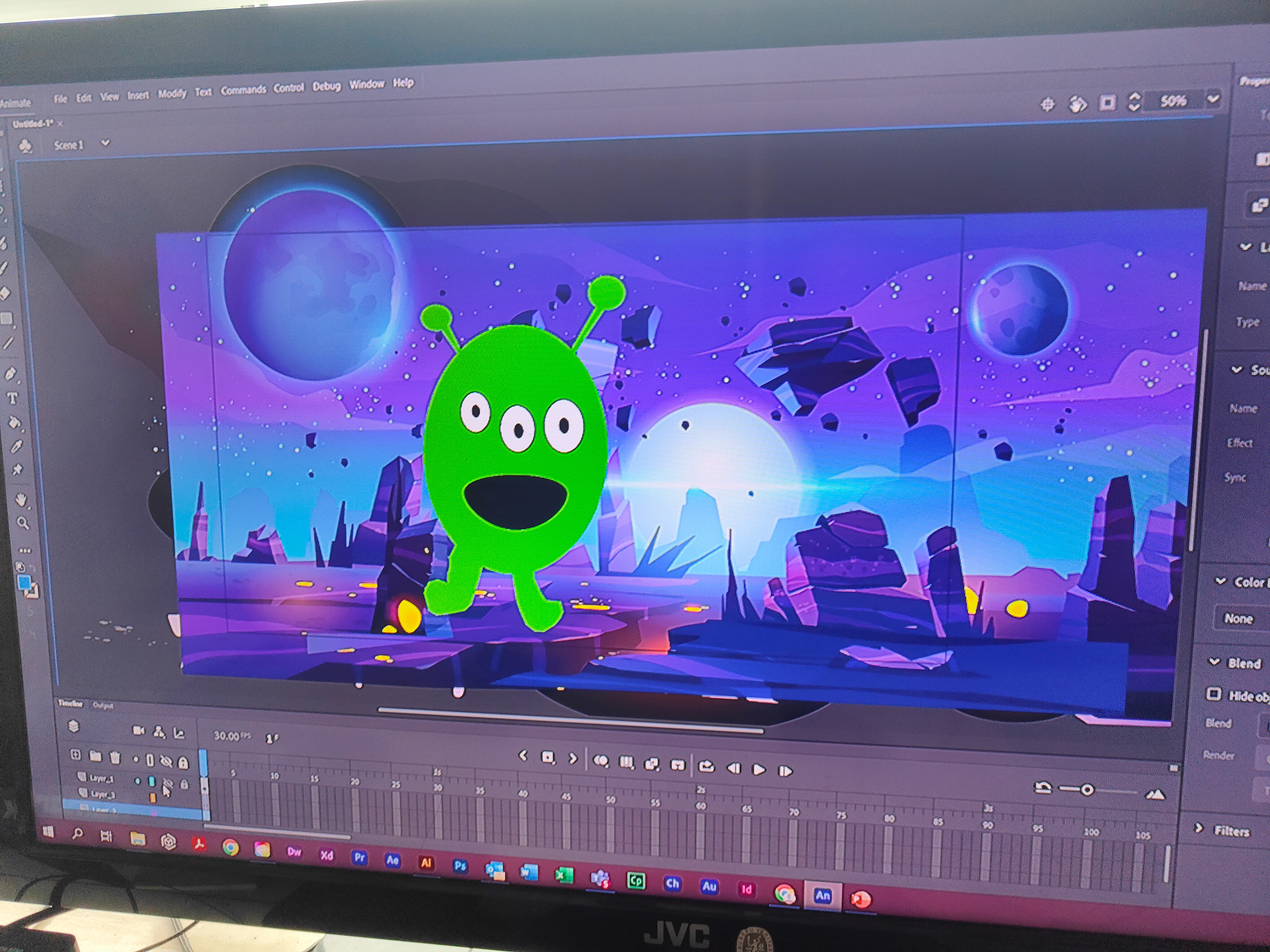Image resolution: width=1270 pixels, height=952 pixels.
Task: Add a new layer in Timeline
Action: [x=75, y=755]
